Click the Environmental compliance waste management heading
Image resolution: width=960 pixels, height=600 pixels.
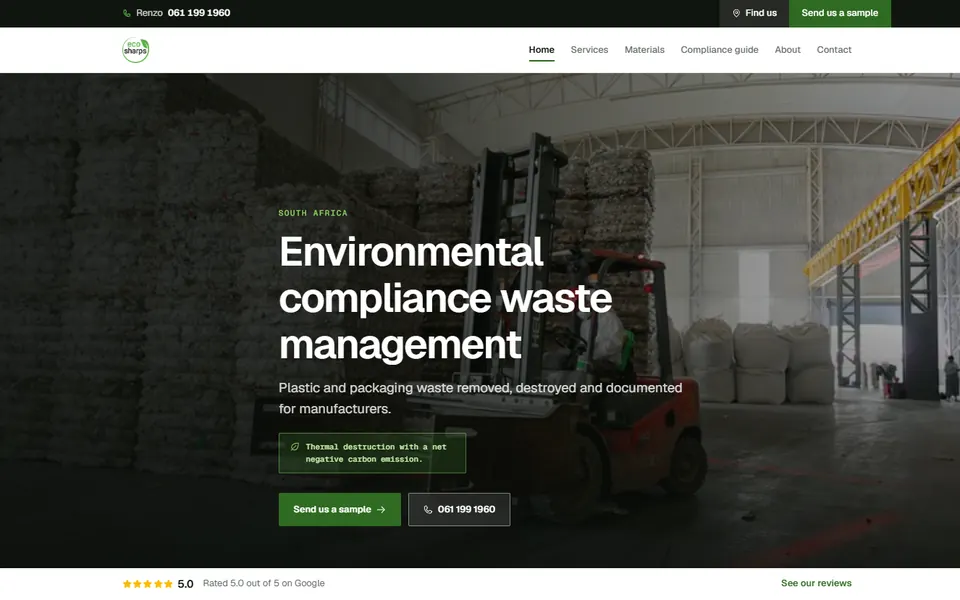pyautogui.click(x=445, y=298)
